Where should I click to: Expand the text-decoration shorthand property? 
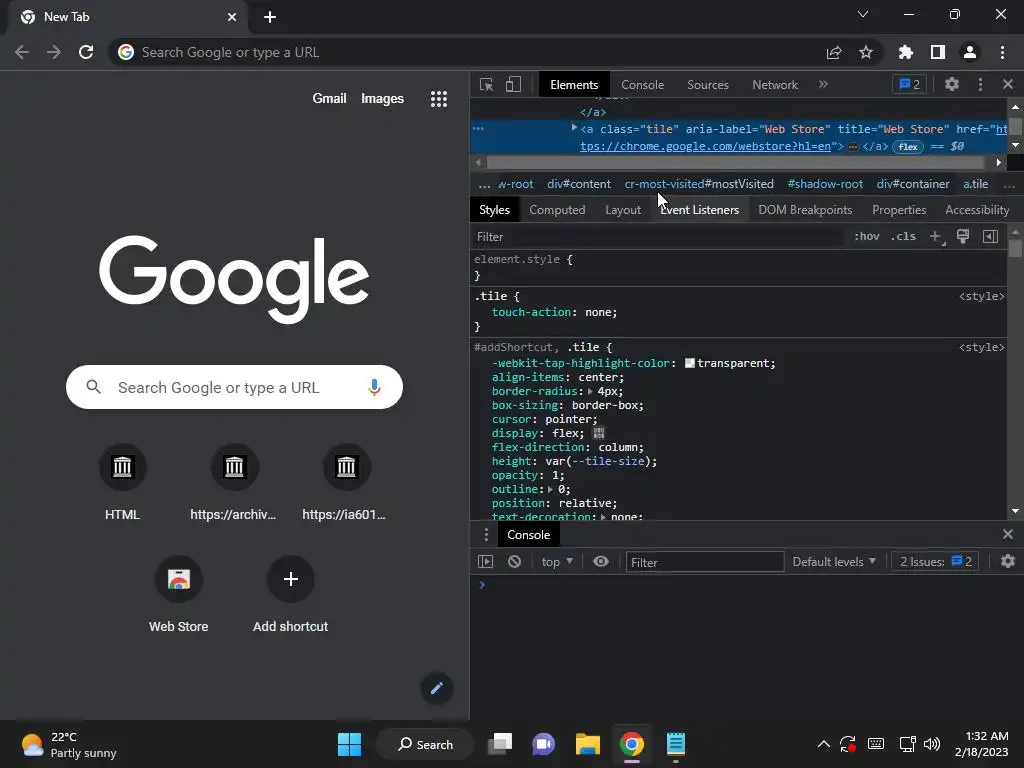tap(603, 517)
